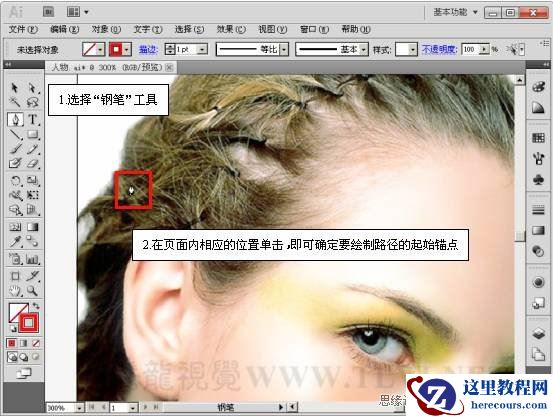Open the 文件(F) menu

pyautogui.click(x=23, y=30)
